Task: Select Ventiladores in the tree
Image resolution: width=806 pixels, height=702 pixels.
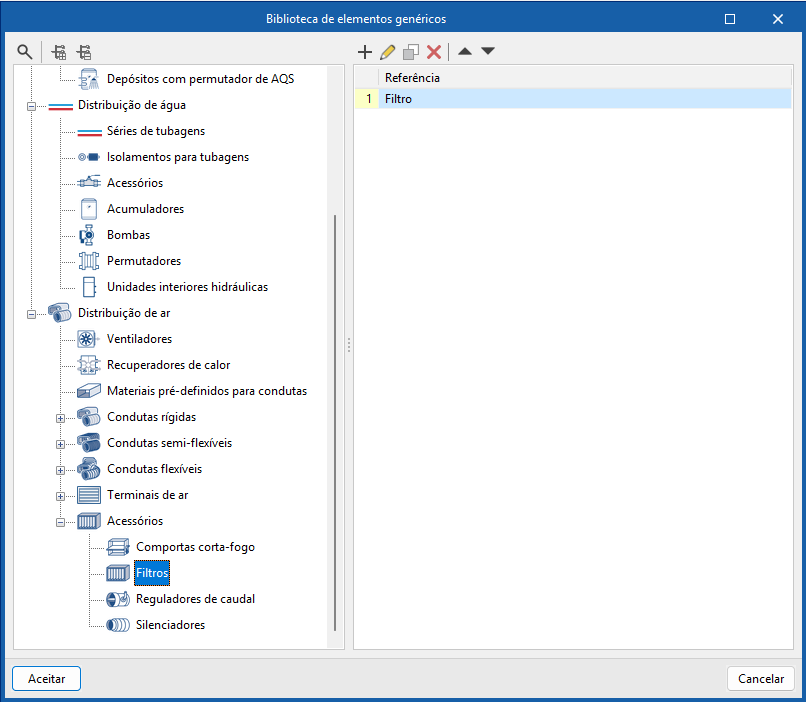Action: coord(139,339)
